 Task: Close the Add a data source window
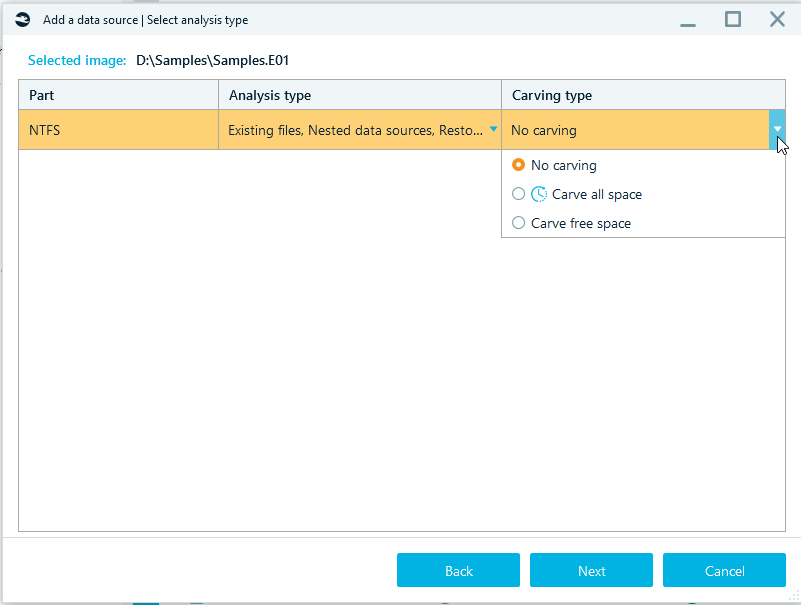[777, 20]
